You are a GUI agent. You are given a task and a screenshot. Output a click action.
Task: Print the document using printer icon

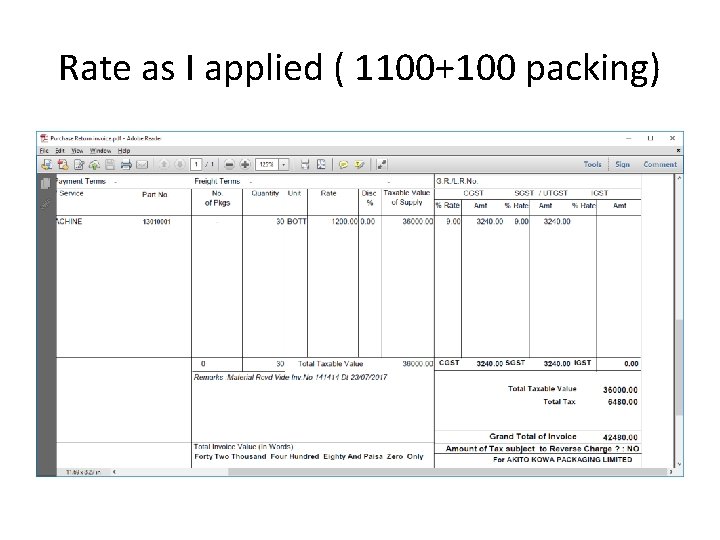click(126, 164)
